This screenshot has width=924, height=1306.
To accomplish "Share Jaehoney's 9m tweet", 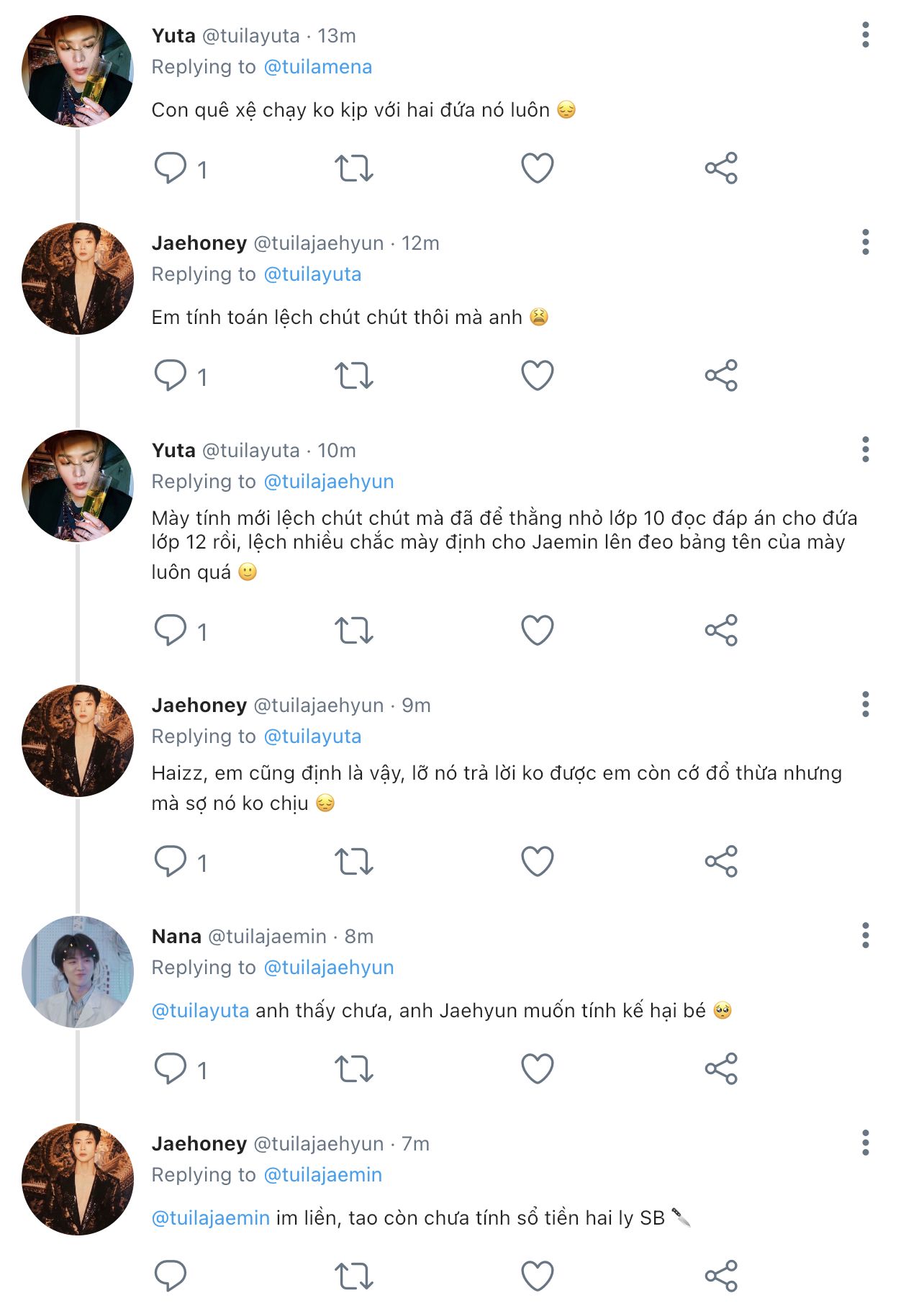I will tap(721, 862).
